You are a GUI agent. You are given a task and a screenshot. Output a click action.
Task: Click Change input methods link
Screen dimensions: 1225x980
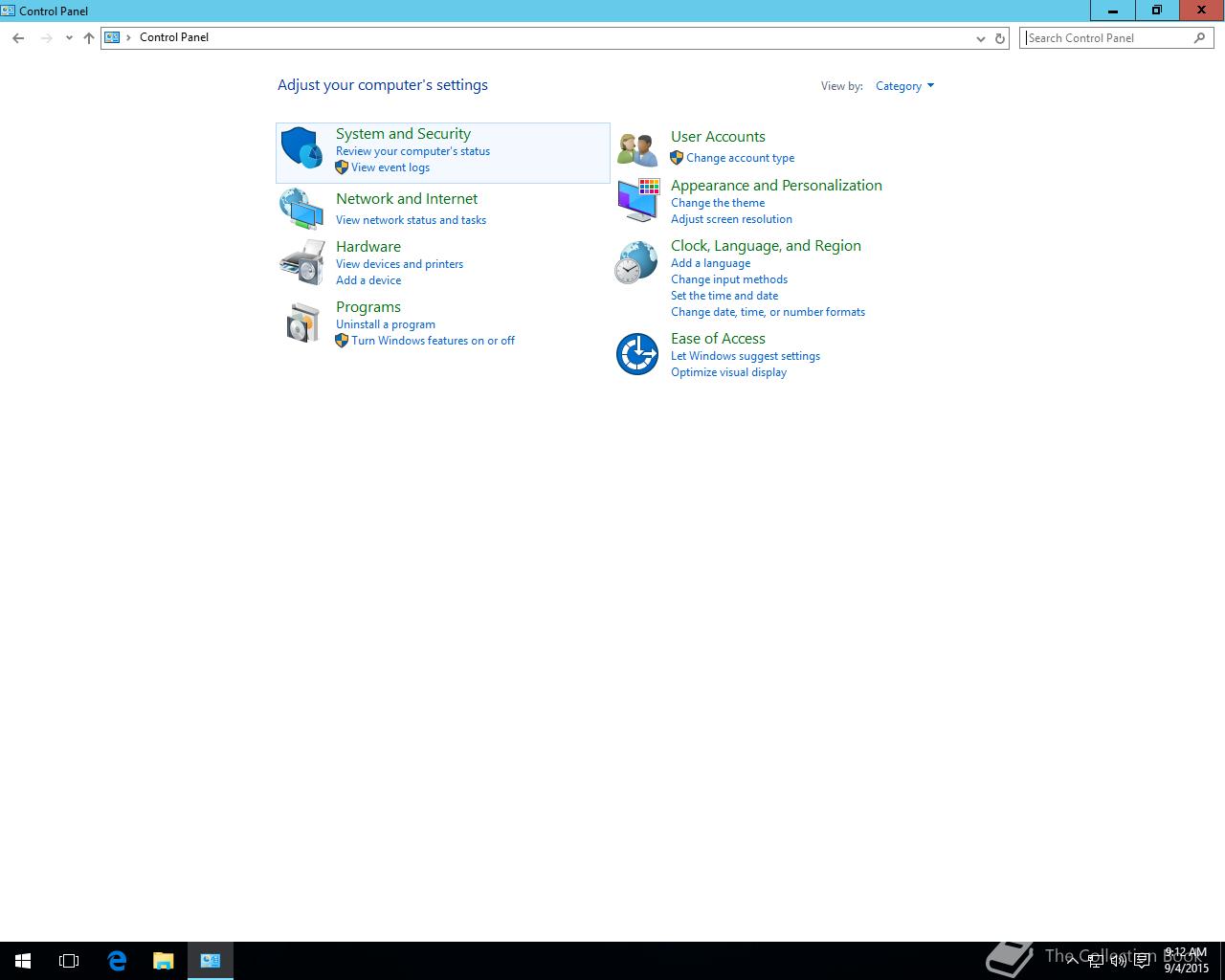tap(729, 279)
